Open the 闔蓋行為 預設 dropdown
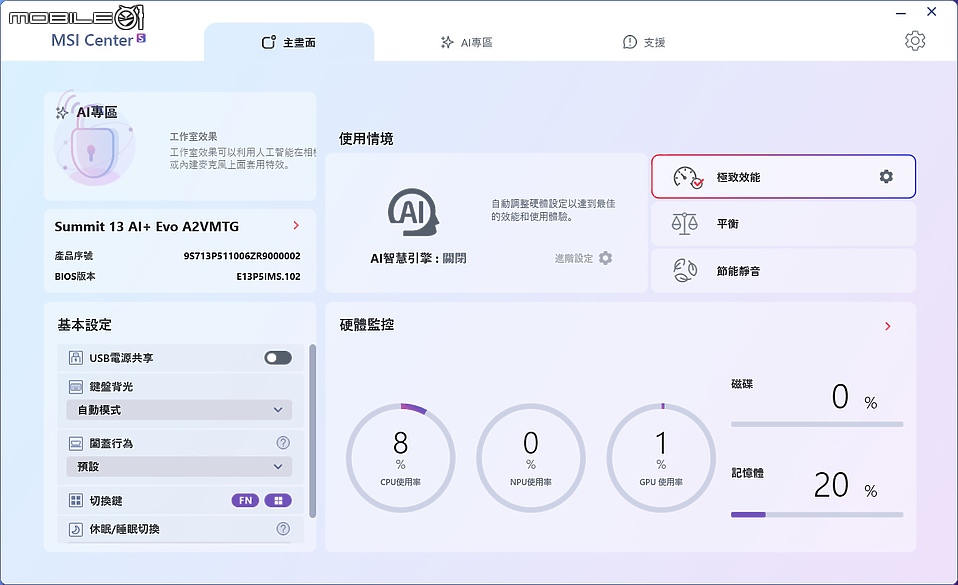 [179, 466]
